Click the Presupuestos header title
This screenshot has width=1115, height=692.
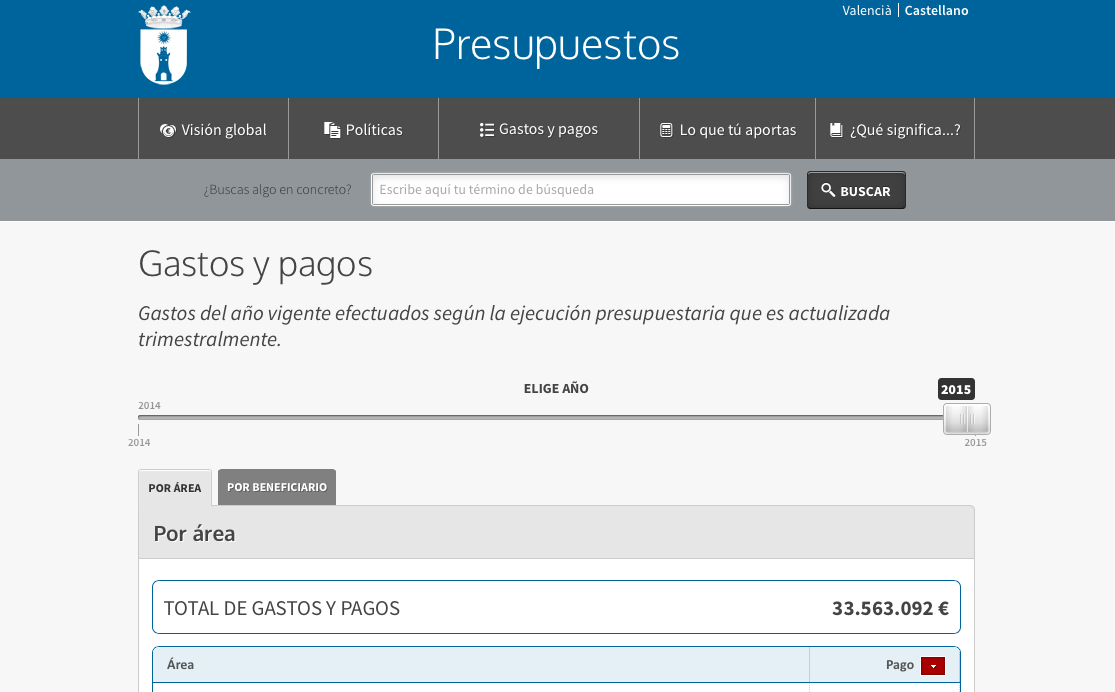556,45
